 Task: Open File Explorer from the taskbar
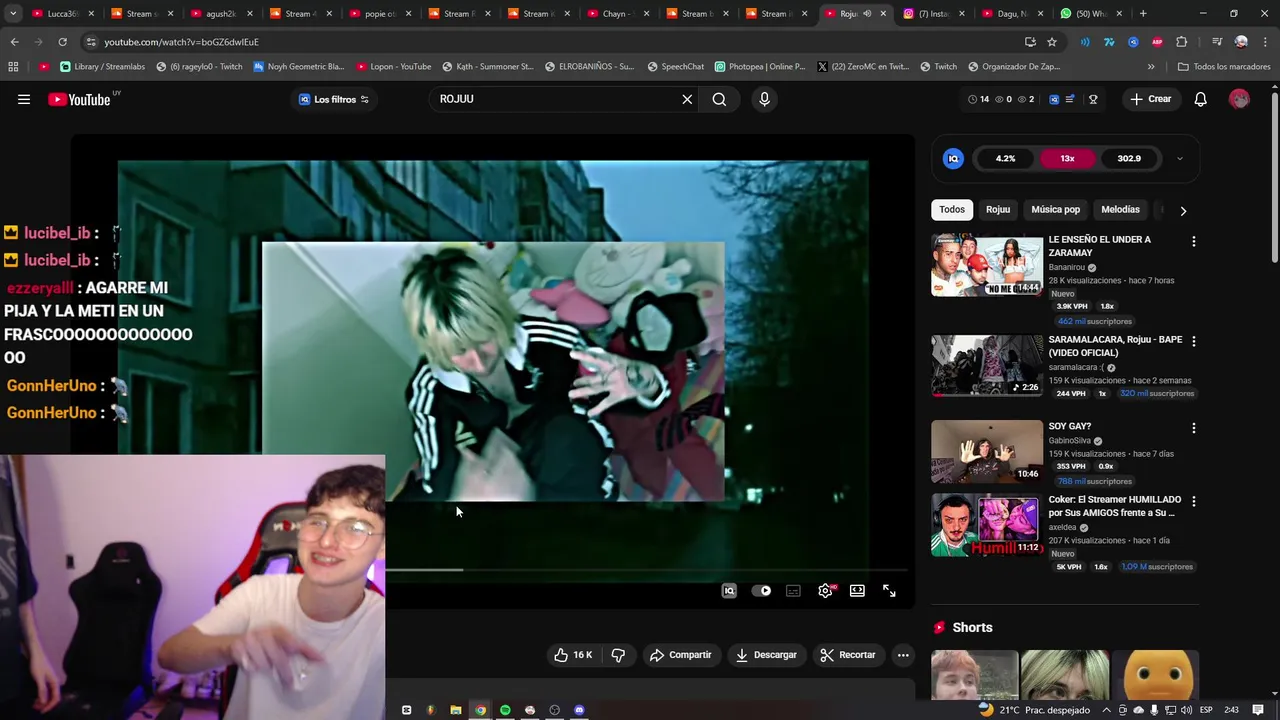456,710
